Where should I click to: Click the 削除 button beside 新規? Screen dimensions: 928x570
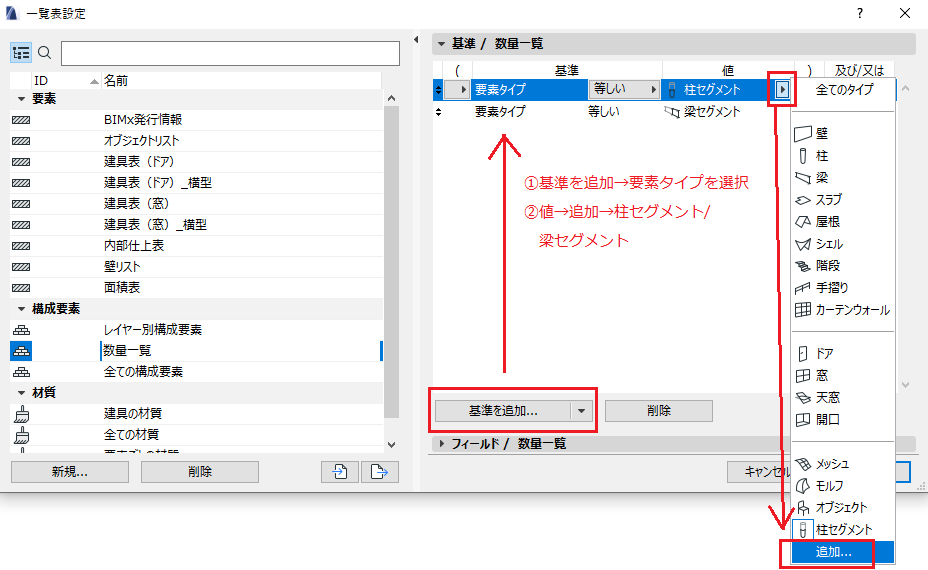[x=200, y=472]
